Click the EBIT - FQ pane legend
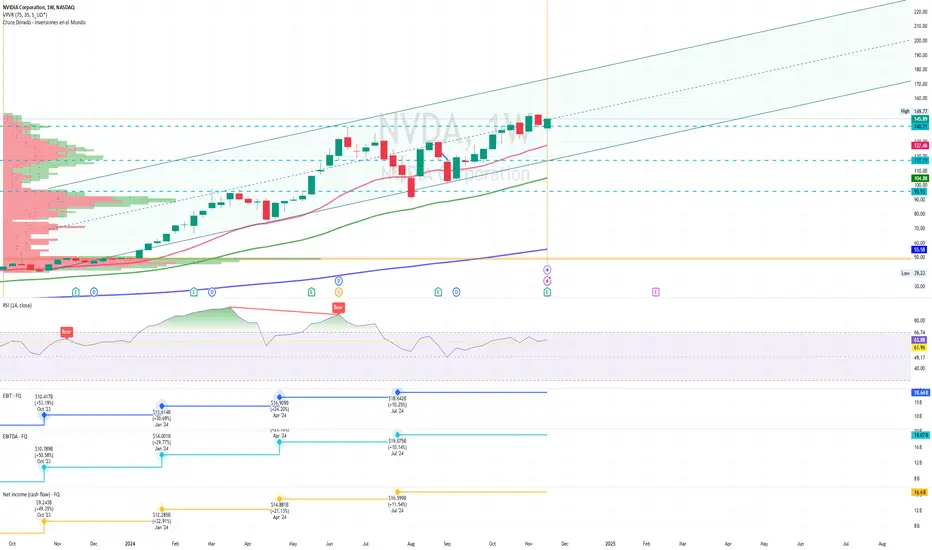 pyautogui.click(x=12, y=395)
